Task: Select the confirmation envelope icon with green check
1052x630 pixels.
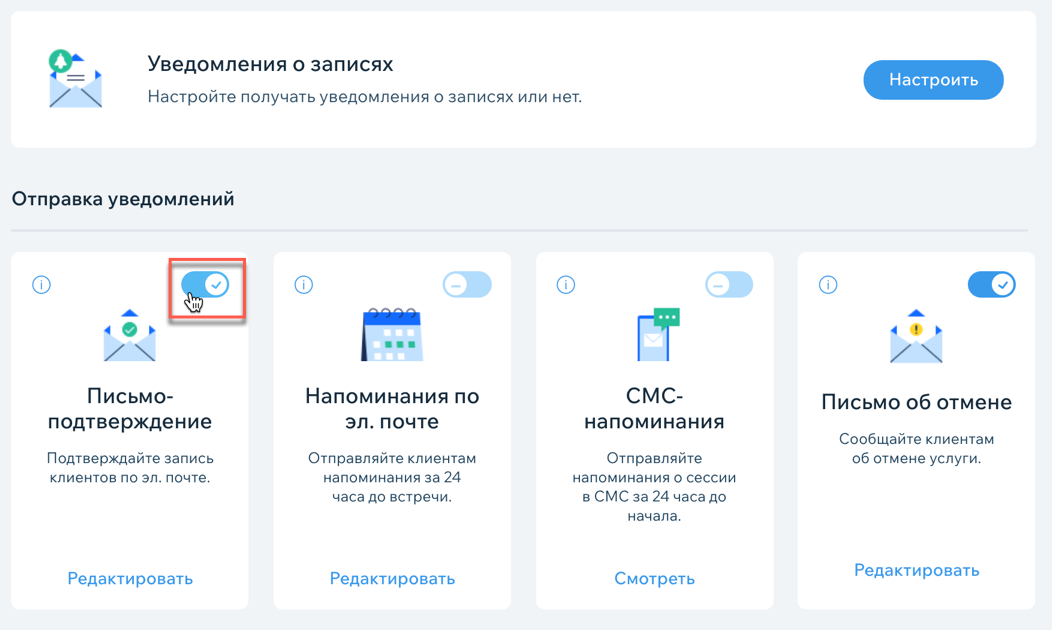Action: click(x=129, y=335)
